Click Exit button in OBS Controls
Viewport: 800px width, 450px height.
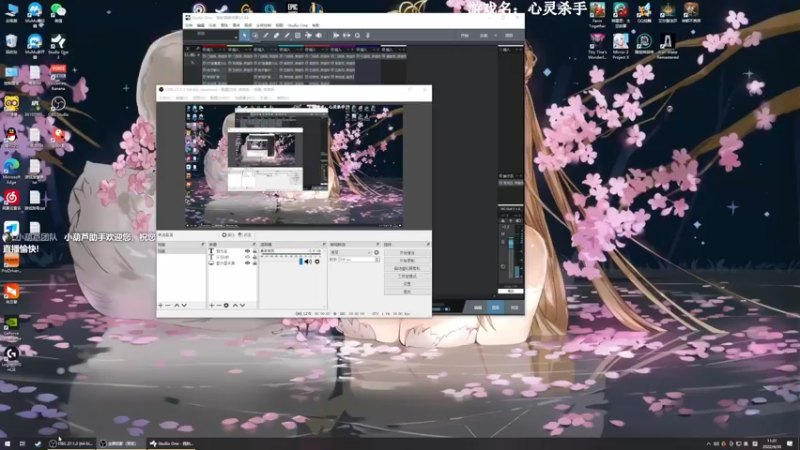[407, 291]
